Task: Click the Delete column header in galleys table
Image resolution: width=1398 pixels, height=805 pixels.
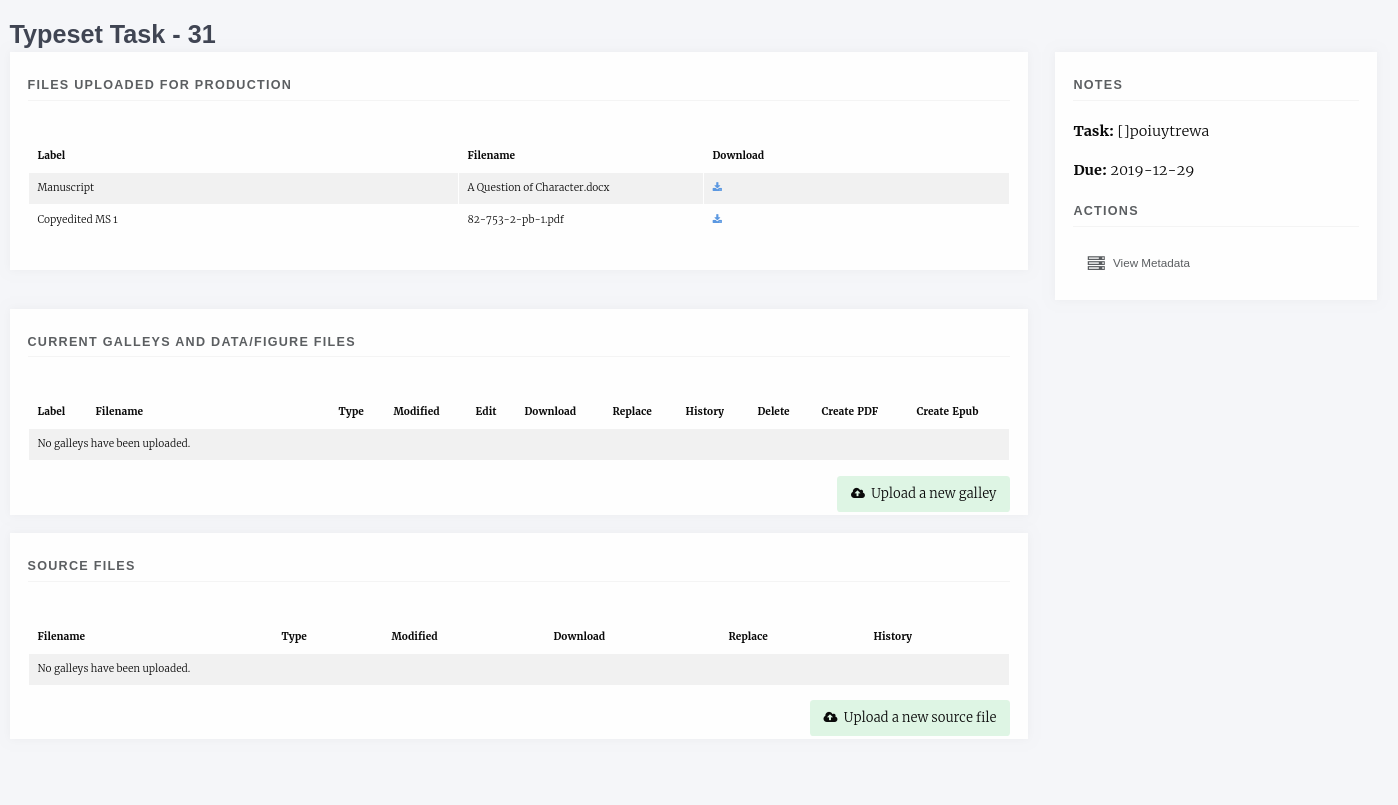Action: (x=773, y=411)
